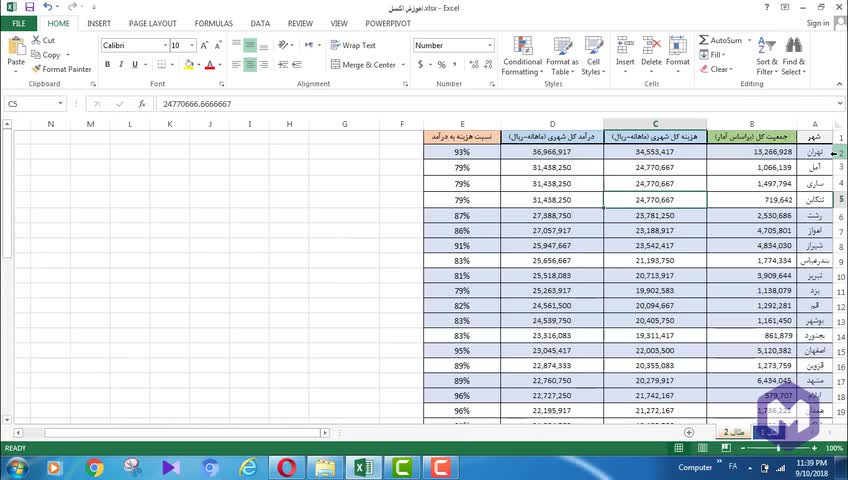Open Conditional Formatting

click(x=522, y=56)
